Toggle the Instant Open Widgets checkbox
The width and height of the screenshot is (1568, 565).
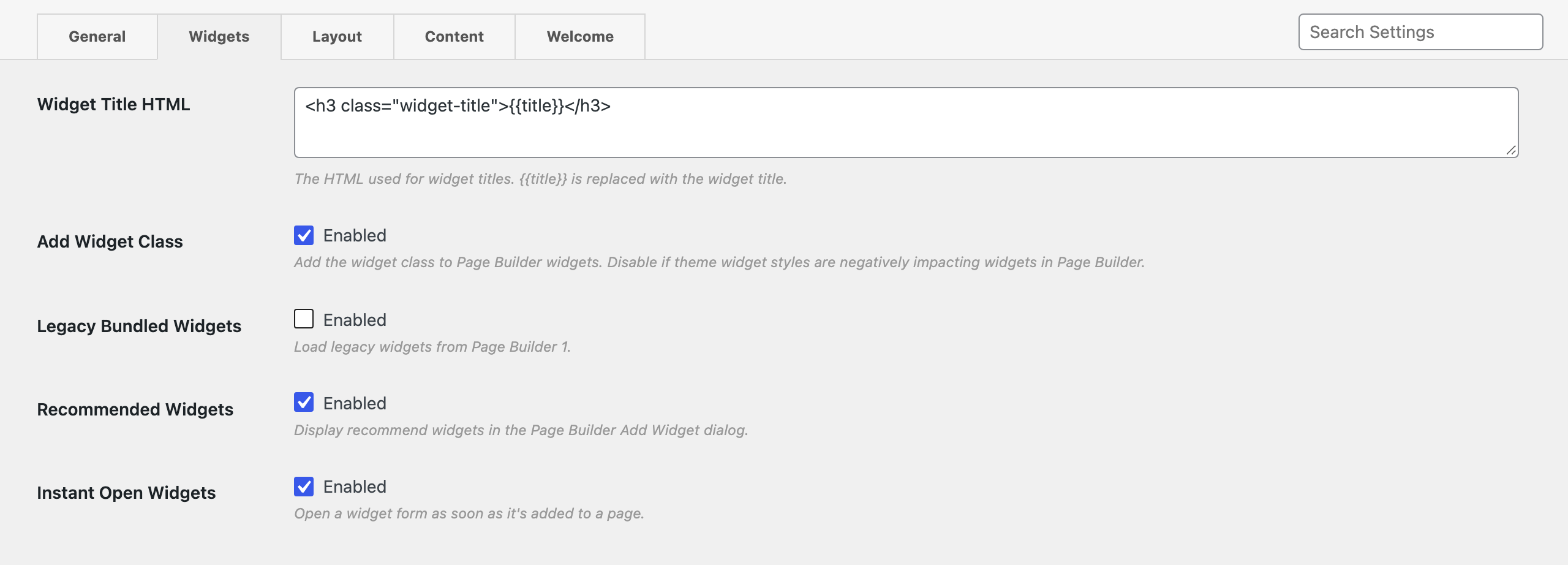coord(304,487)
